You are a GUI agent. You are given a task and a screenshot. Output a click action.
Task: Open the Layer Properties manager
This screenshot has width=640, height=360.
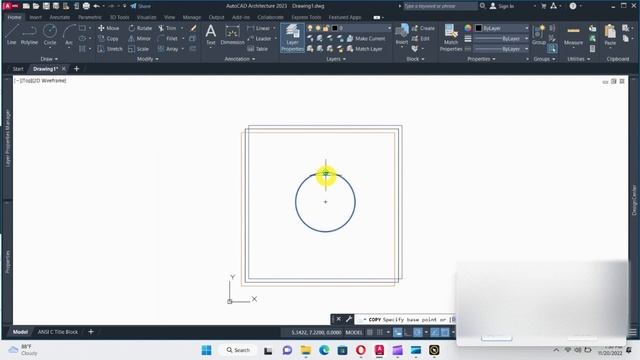tap(292, 38)
